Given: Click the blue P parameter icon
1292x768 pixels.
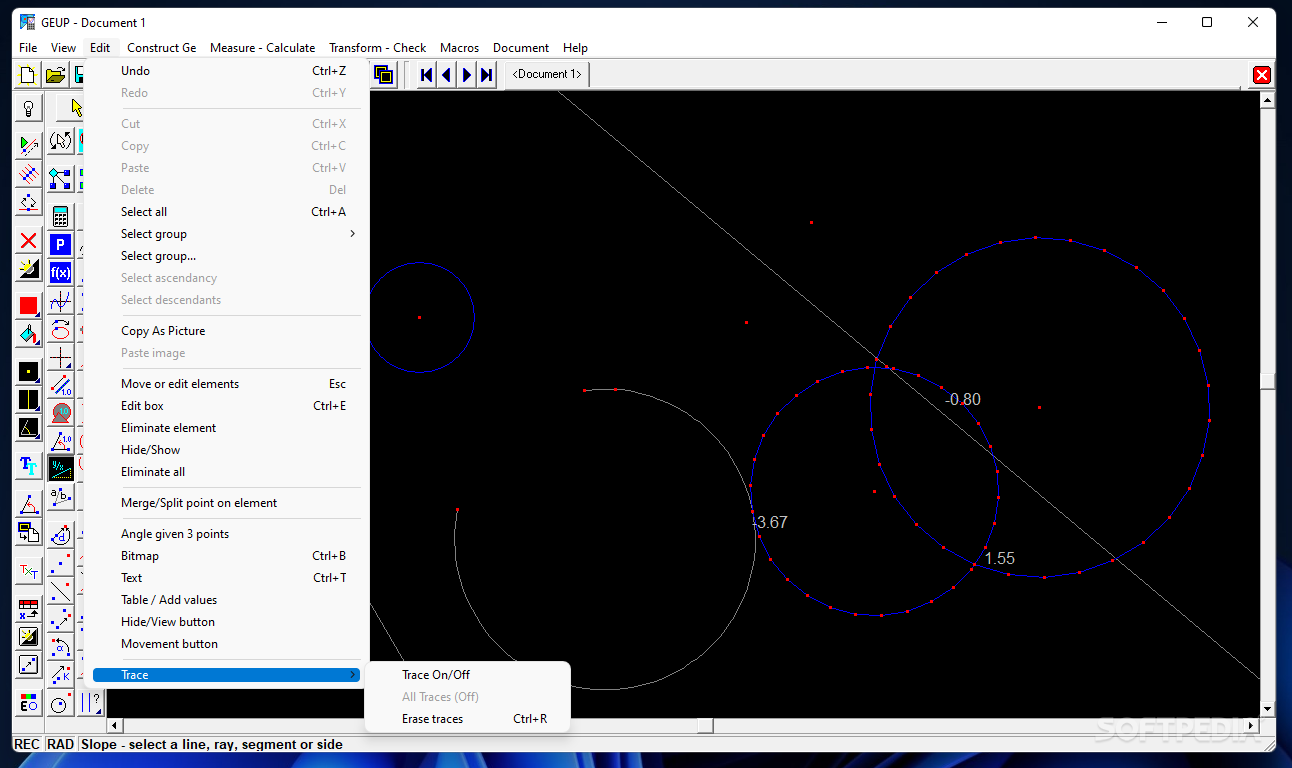Looking at the screenshot, I should (x=60, y=244).
